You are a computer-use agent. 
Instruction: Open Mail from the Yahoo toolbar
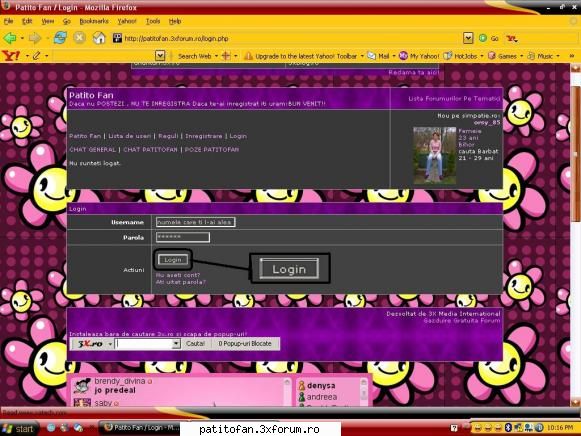[x=379, y=56]
